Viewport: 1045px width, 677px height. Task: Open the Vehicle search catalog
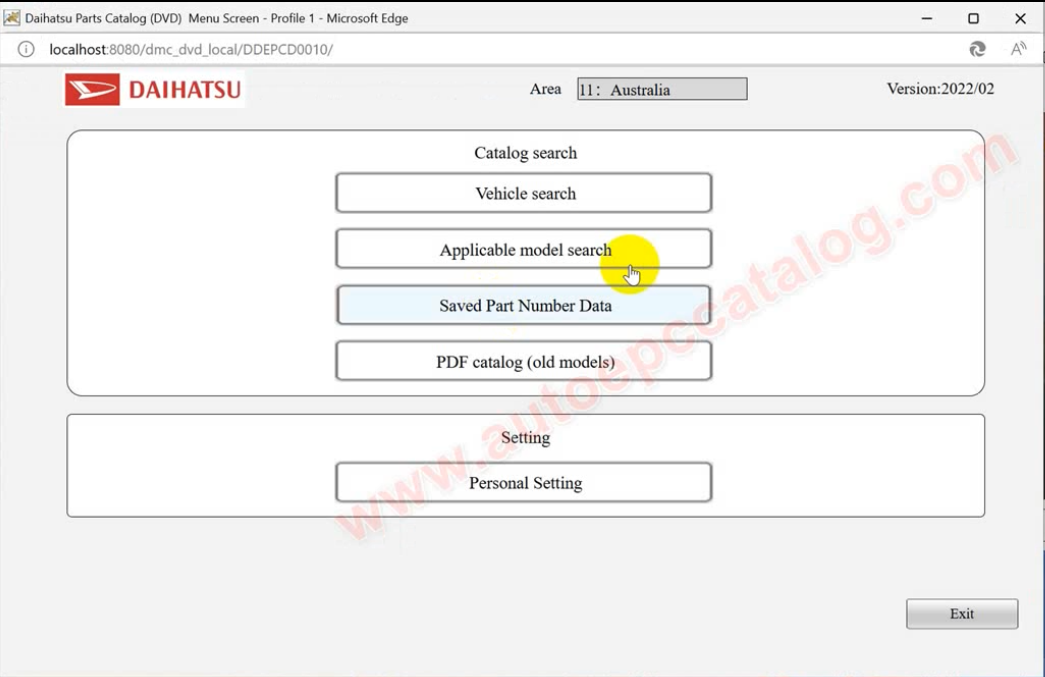(x=523, y=193)
